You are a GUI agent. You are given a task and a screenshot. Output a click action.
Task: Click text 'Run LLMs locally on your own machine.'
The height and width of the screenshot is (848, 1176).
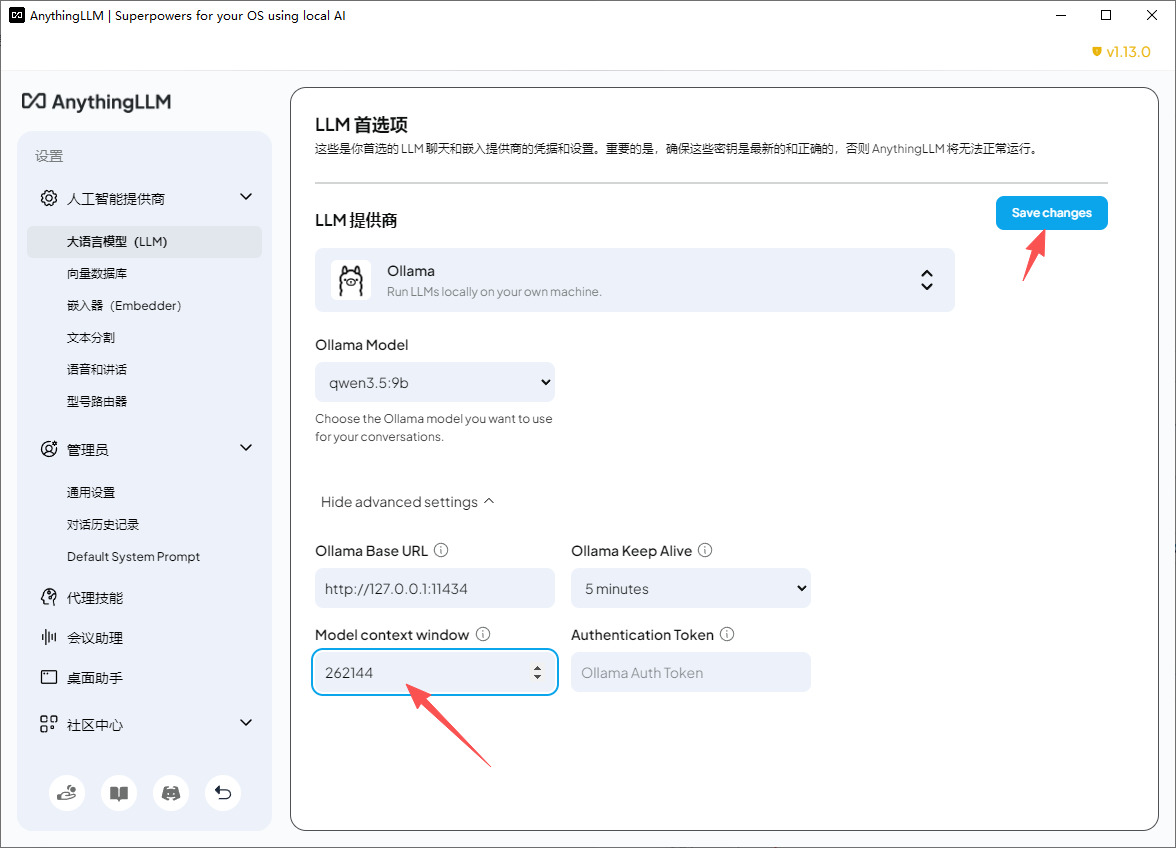click(x=494, y=292)
